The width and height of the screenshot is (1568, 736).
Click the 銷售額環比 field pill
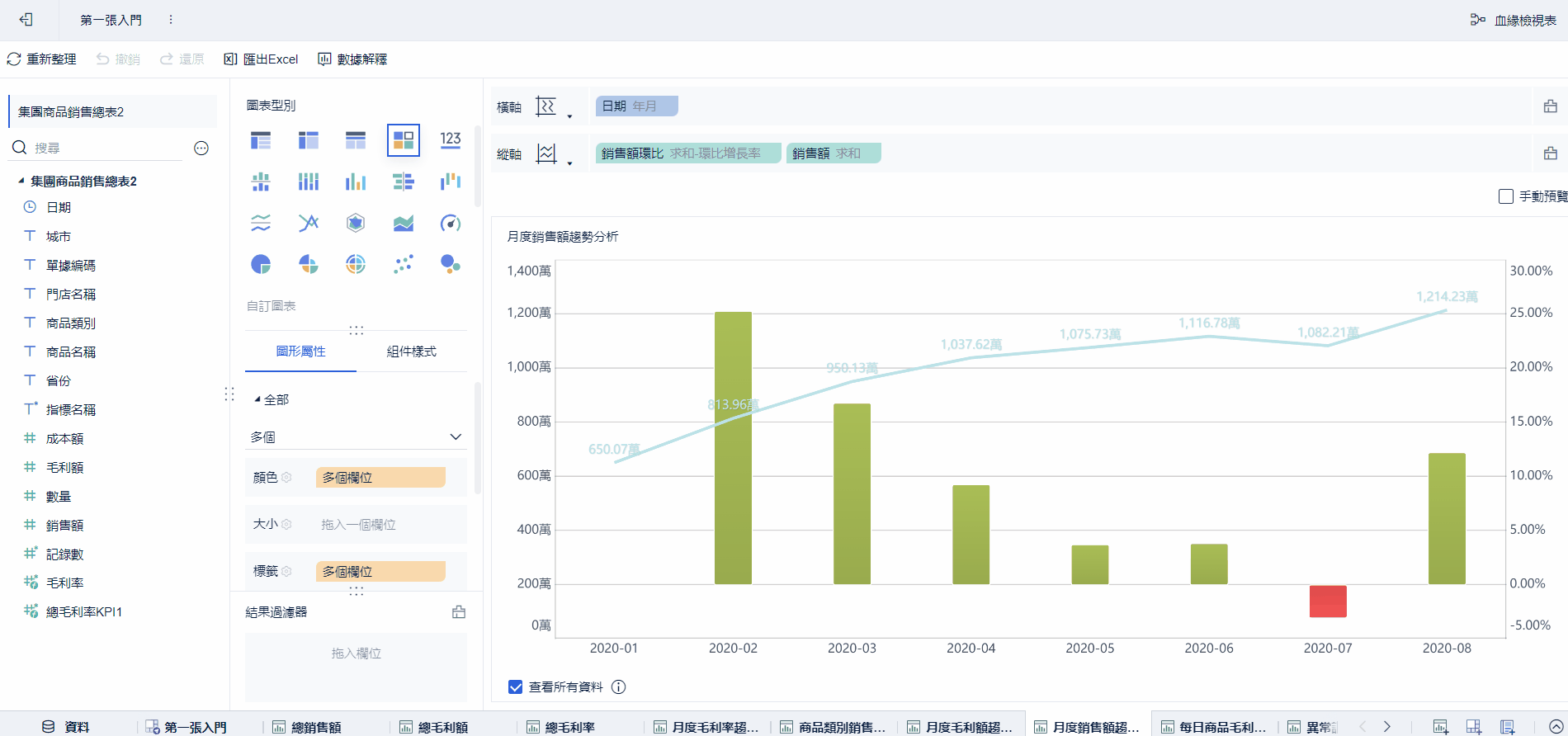tap(688, 153)
